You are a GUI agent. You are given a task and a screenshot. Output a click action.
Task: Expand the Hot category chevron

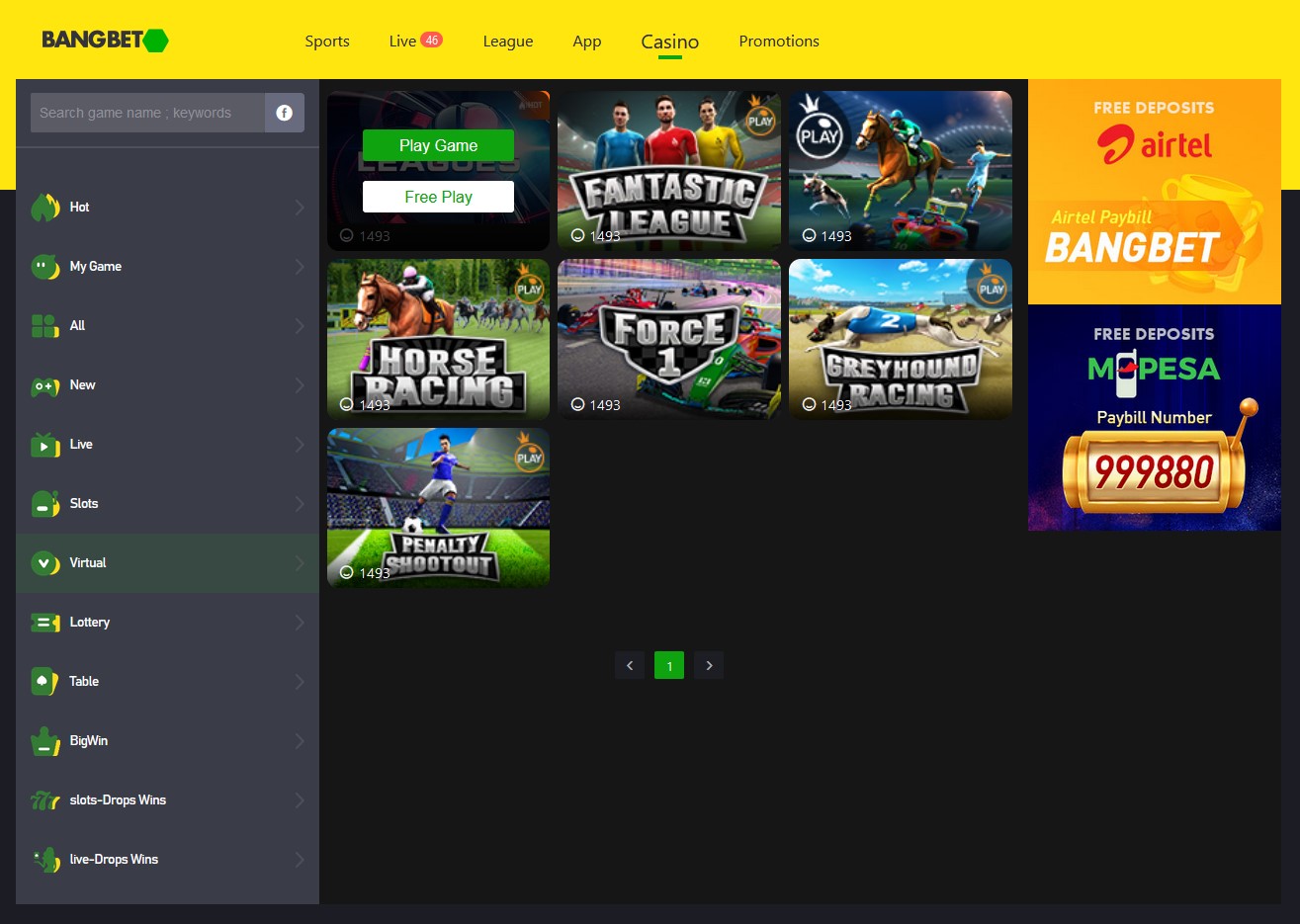(300, 208)
